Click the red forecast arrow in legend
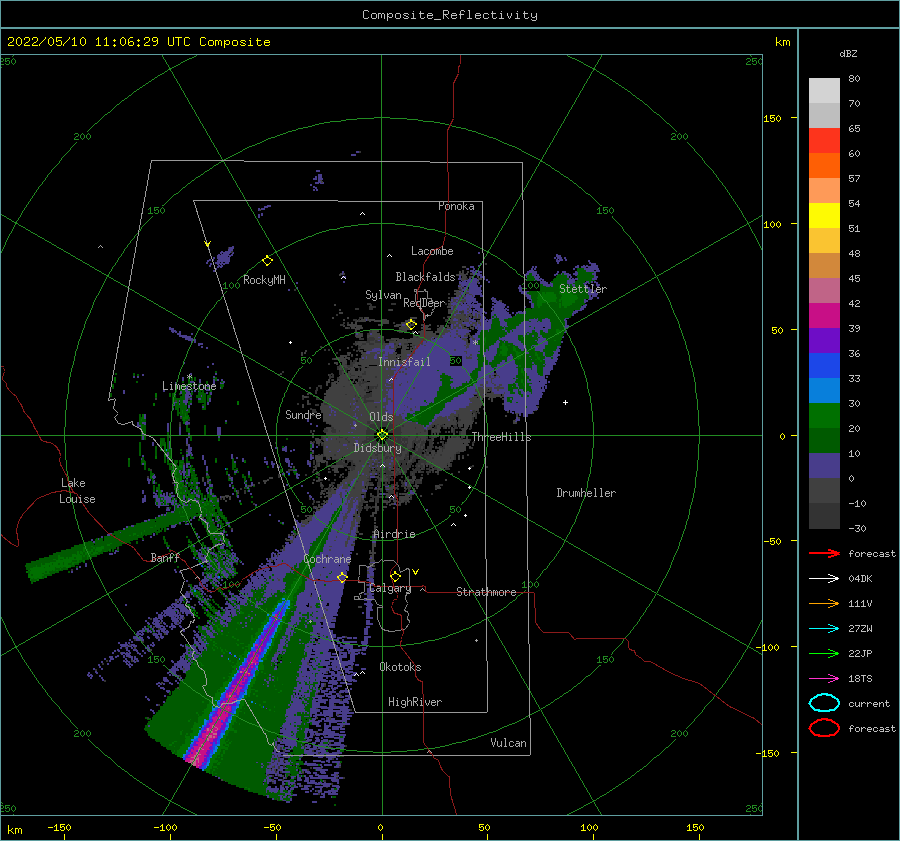The width and height of the screenshot is (900, 841). pos(824,553)
